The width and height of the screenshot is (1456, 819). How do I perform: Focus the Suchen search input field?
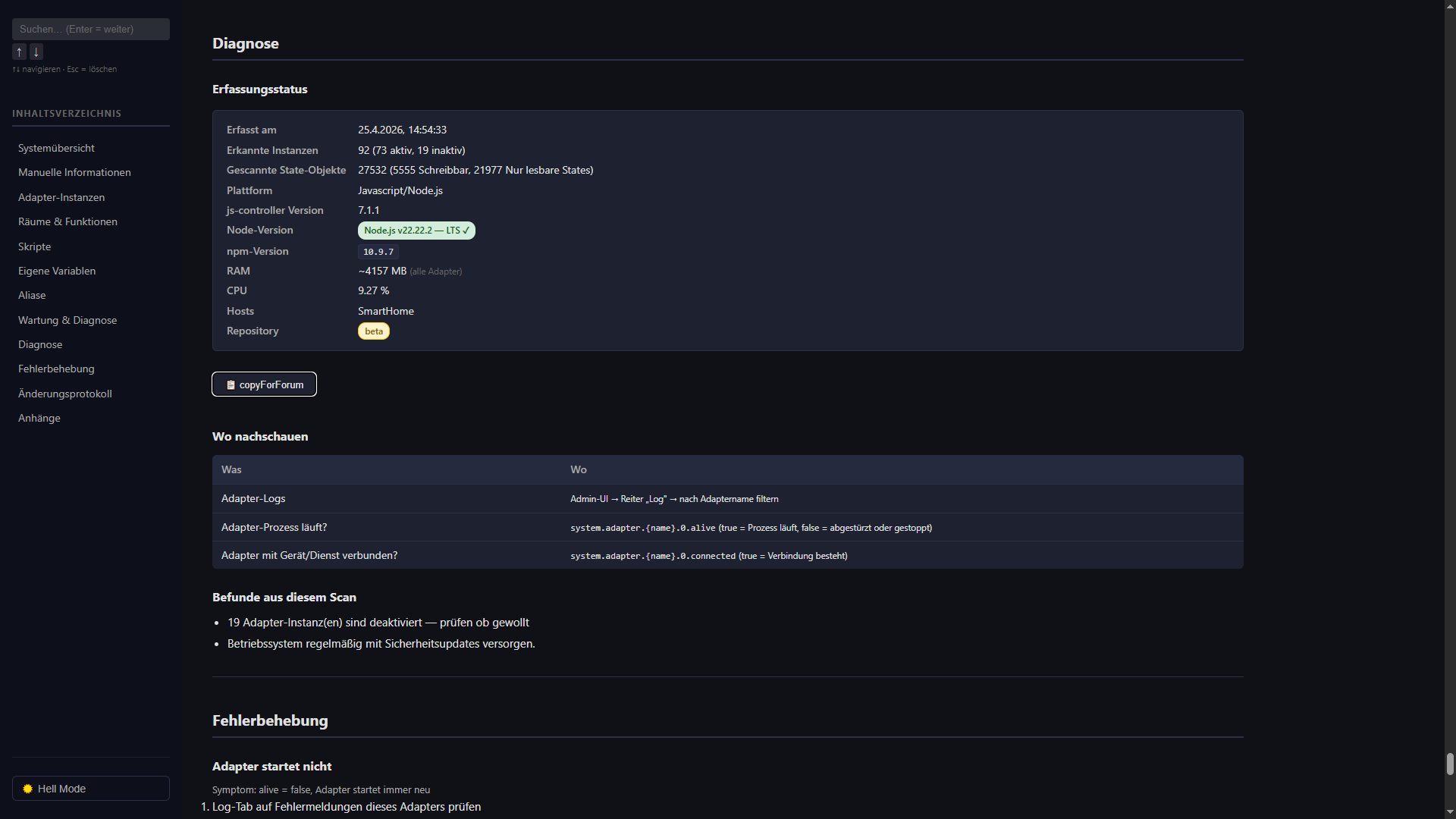[x=91, y=29]
